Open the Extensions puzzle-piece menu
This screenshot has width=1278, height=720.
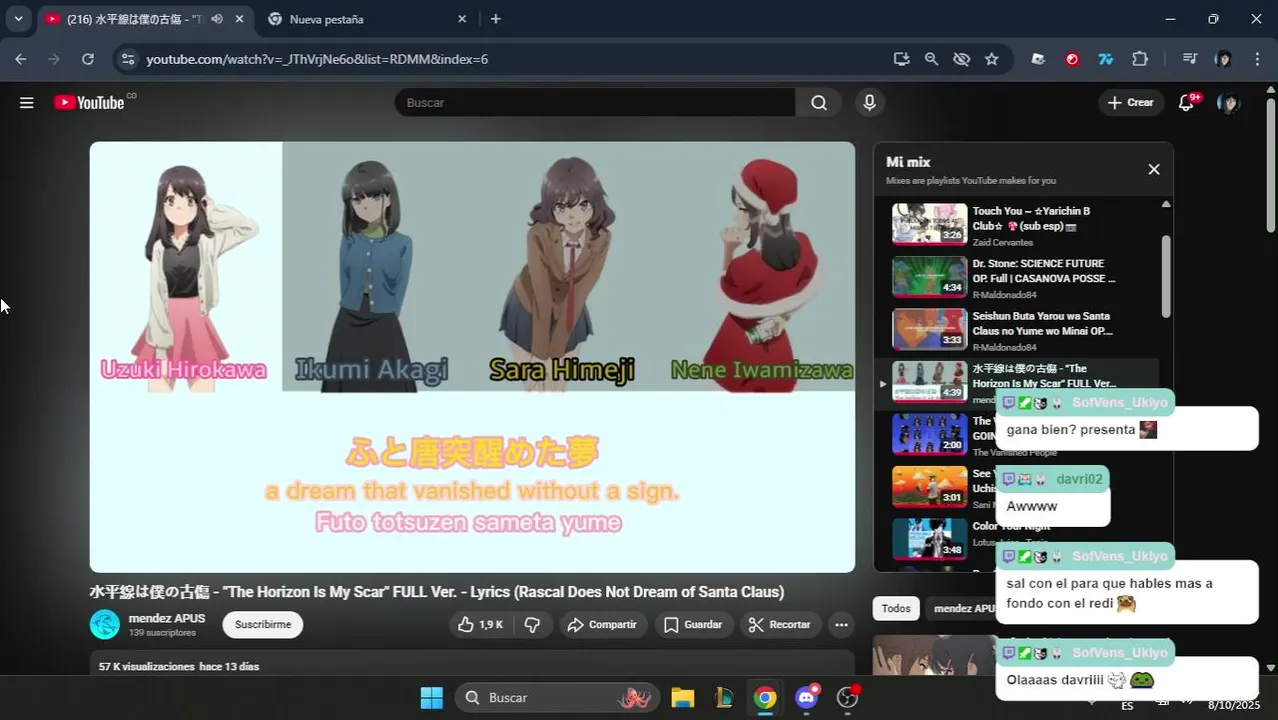tap(1140, 59)
